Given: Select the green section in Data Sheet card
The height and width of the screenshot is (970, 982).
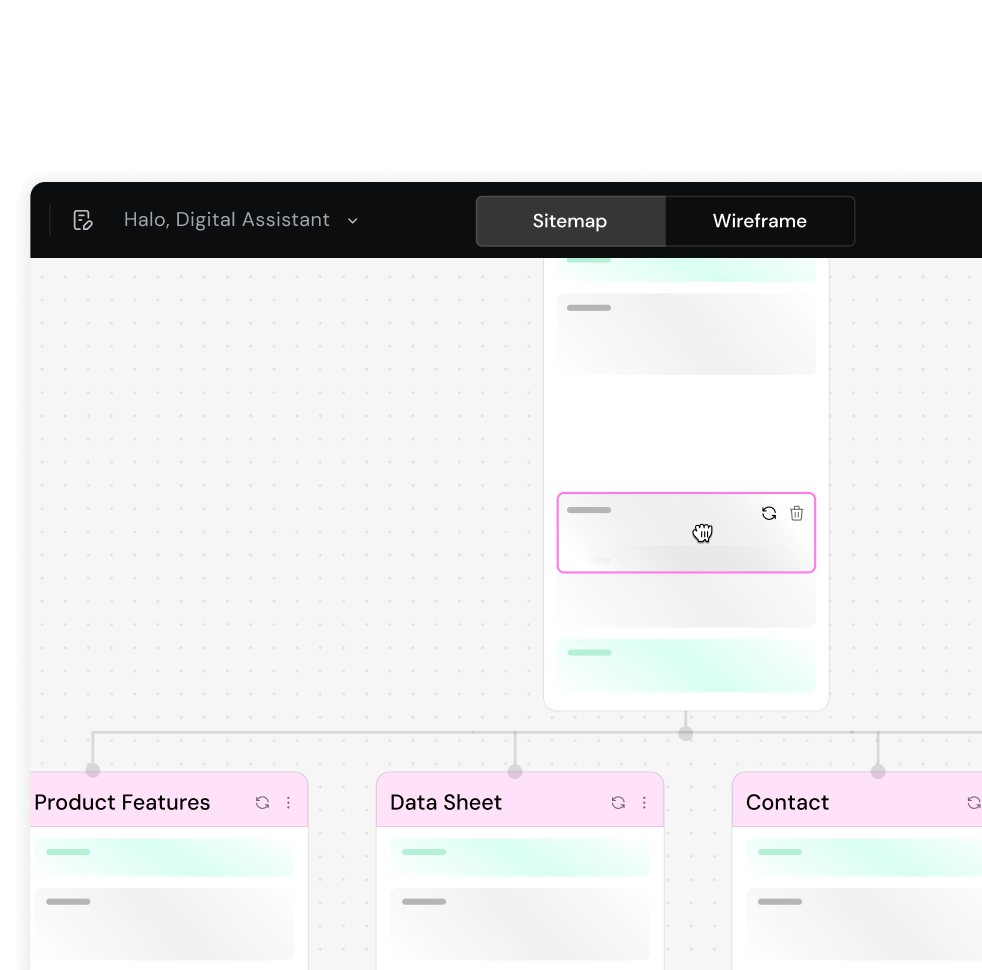Looking at the screenshot, I should [x=519, y=858].
